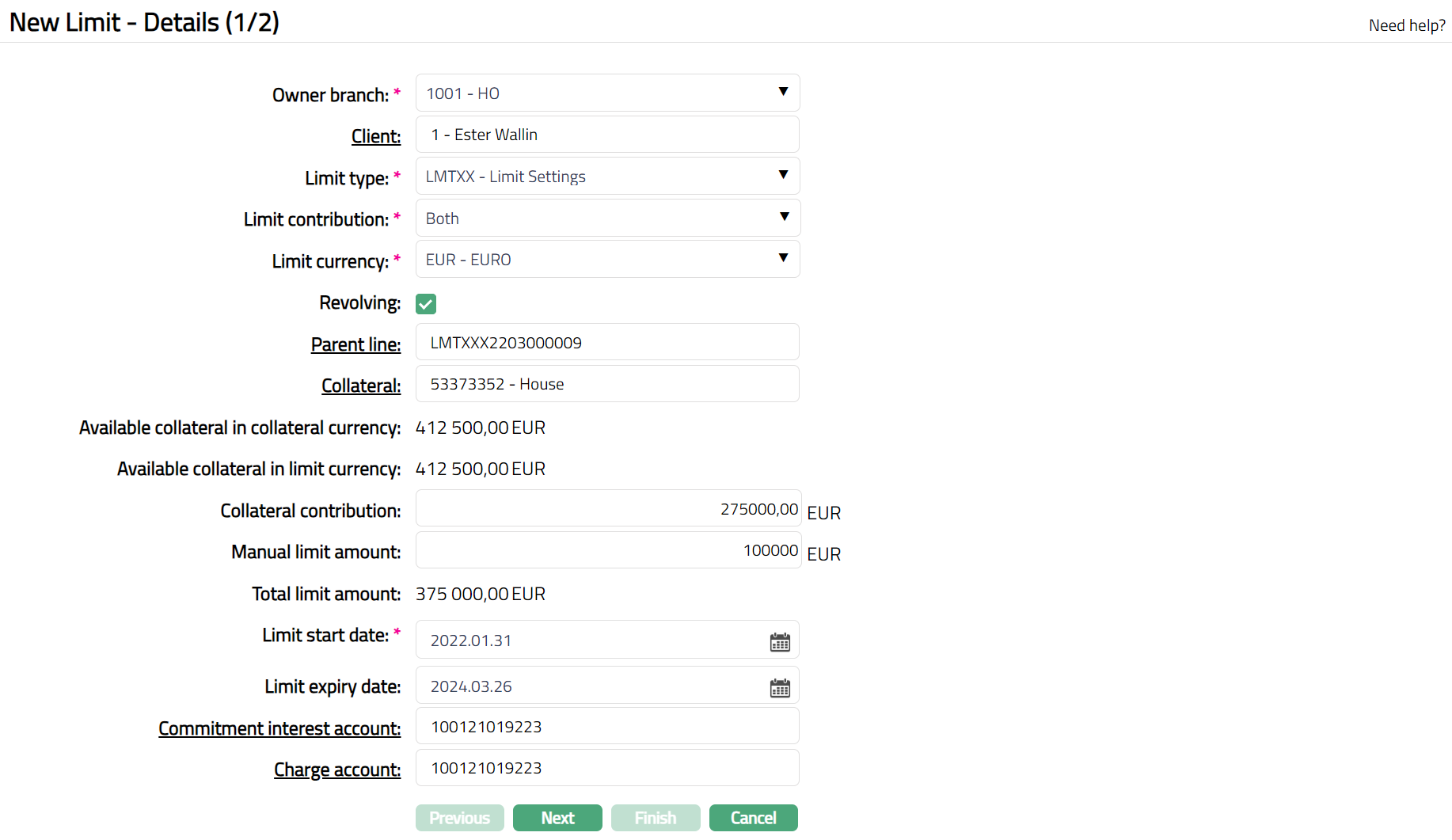1452x840 pixels.
Task: Click the Collateral label link
Action: 361,386
